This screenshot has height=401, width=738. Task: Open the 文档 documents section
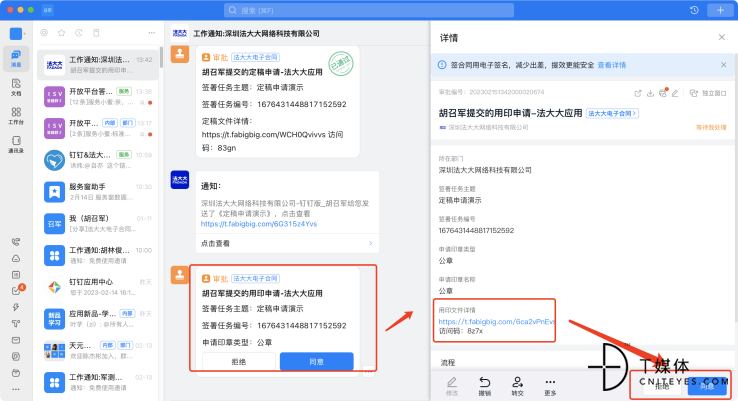[16, 87]
